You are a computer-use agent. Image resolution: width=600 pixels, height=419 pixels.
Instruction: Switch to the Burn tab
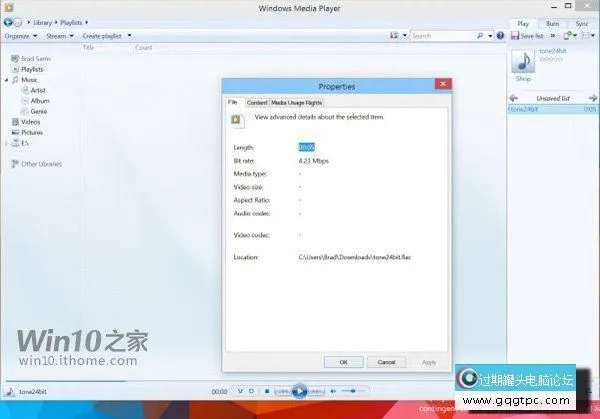552,22
